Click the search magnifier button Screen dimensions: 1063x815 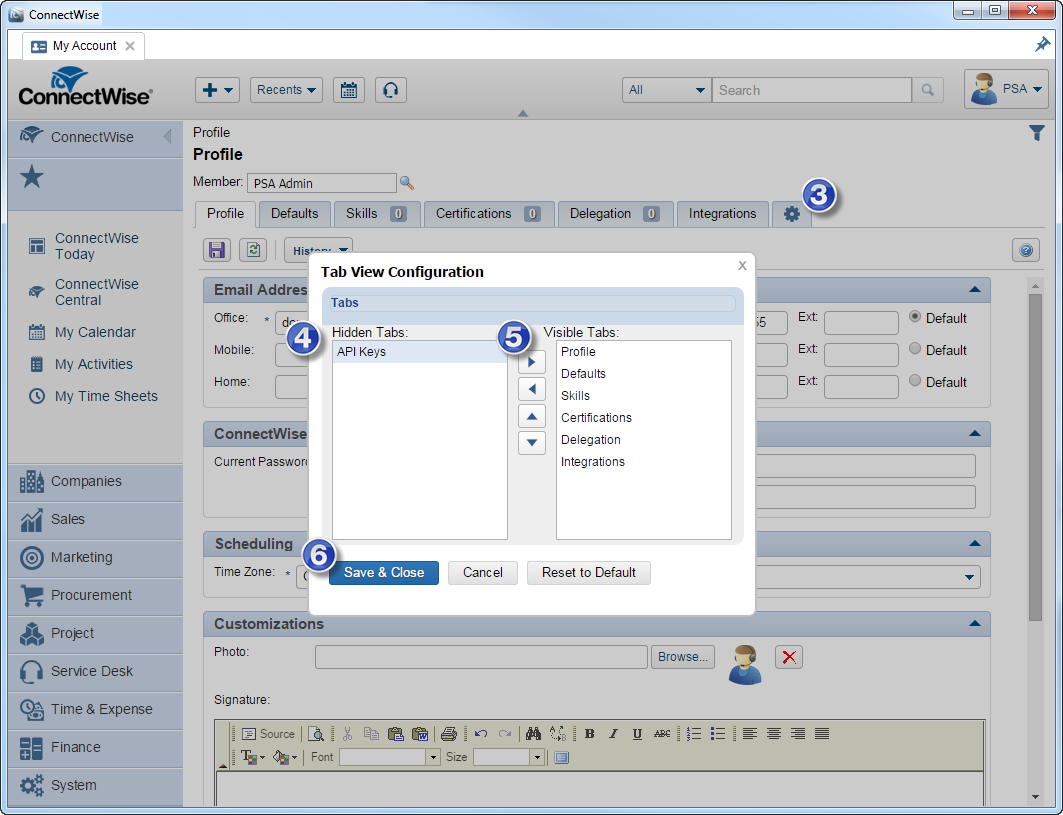[927, 90]
